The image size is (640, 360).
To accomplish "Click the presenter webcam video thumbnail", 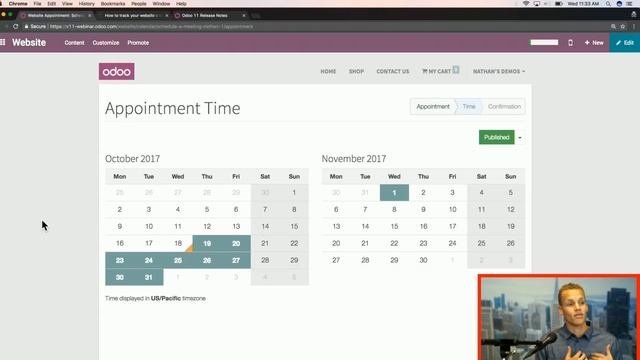I will point(559,317).
